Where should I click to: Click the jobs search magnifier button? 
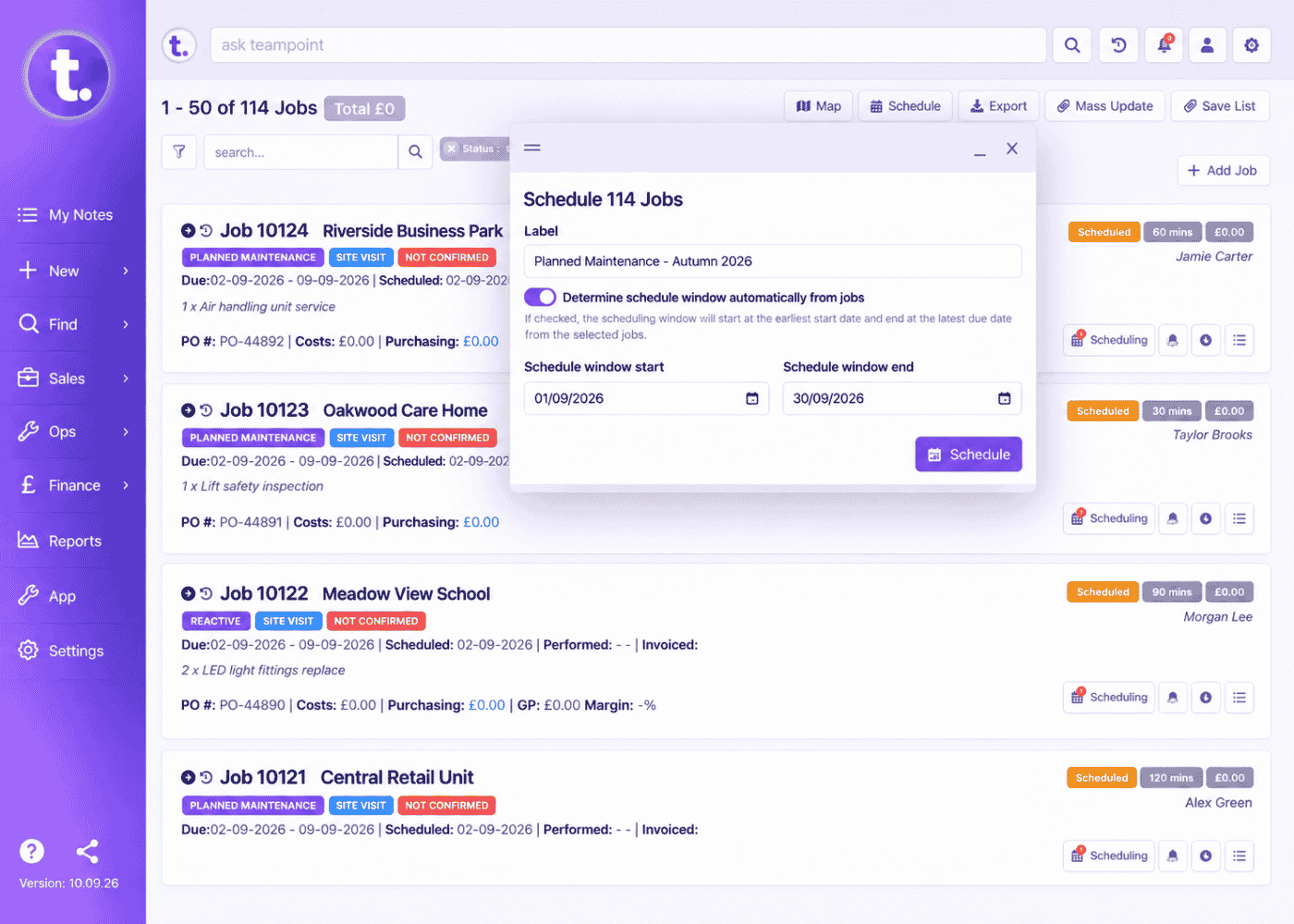click(416, 152)
